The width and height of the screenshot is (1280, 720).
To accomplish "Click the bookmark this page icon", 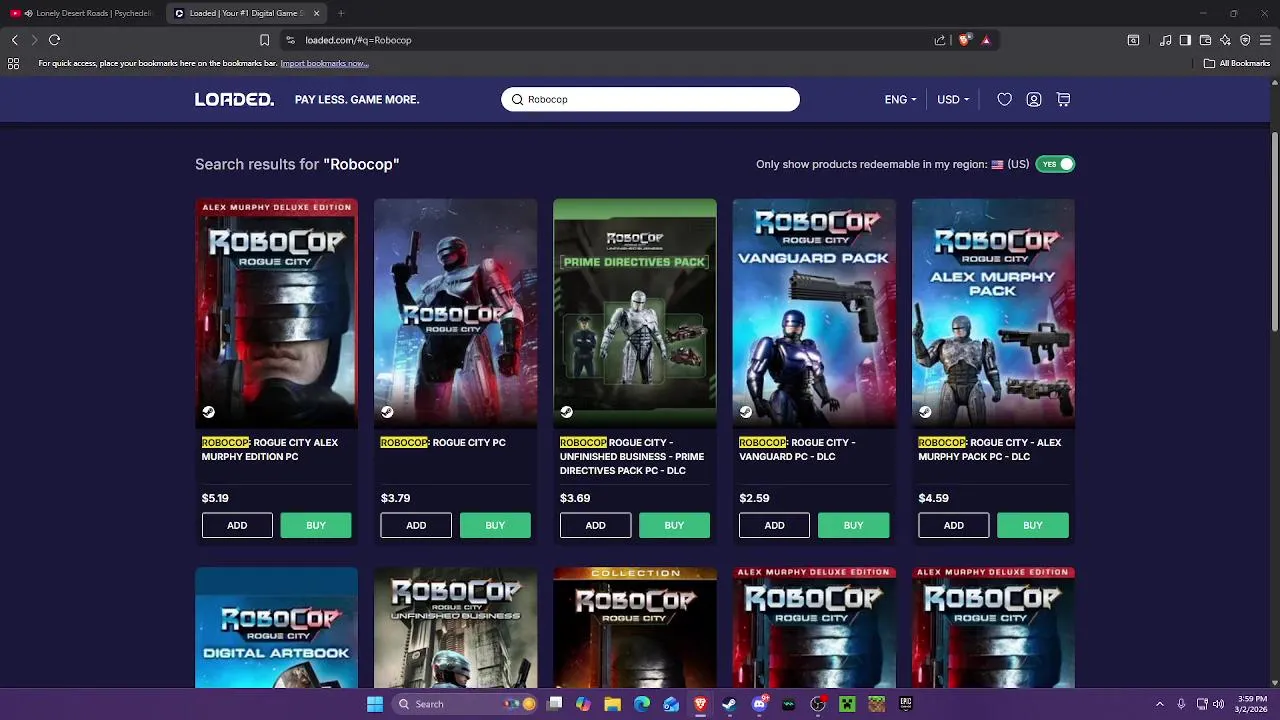I will point(264,40).
